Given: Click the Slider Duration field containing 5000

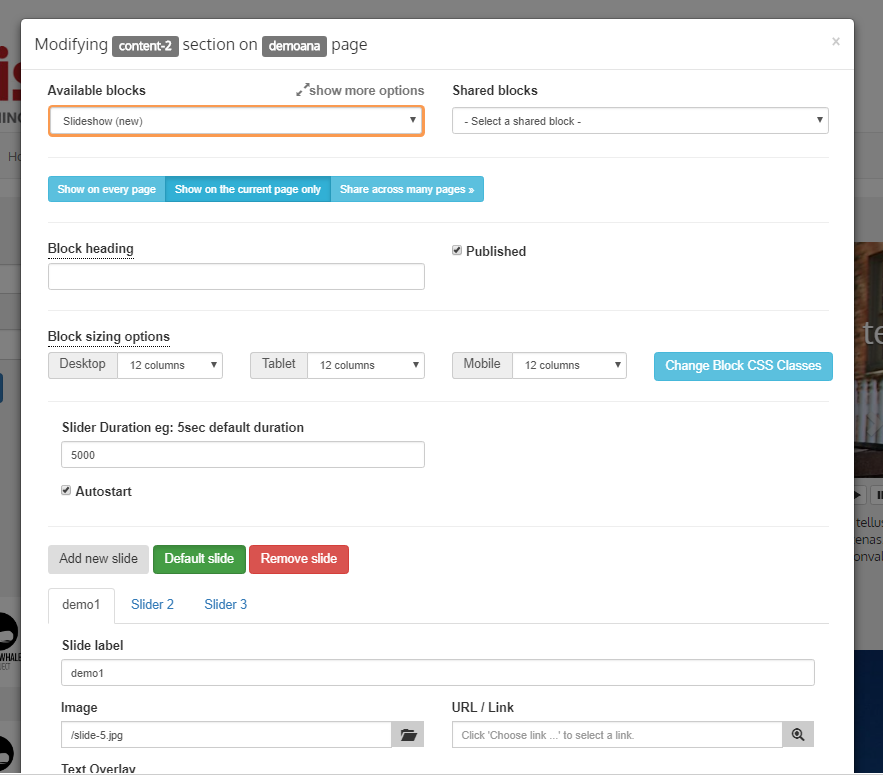Looking at the screenshot, I should (x=243, y=455).
